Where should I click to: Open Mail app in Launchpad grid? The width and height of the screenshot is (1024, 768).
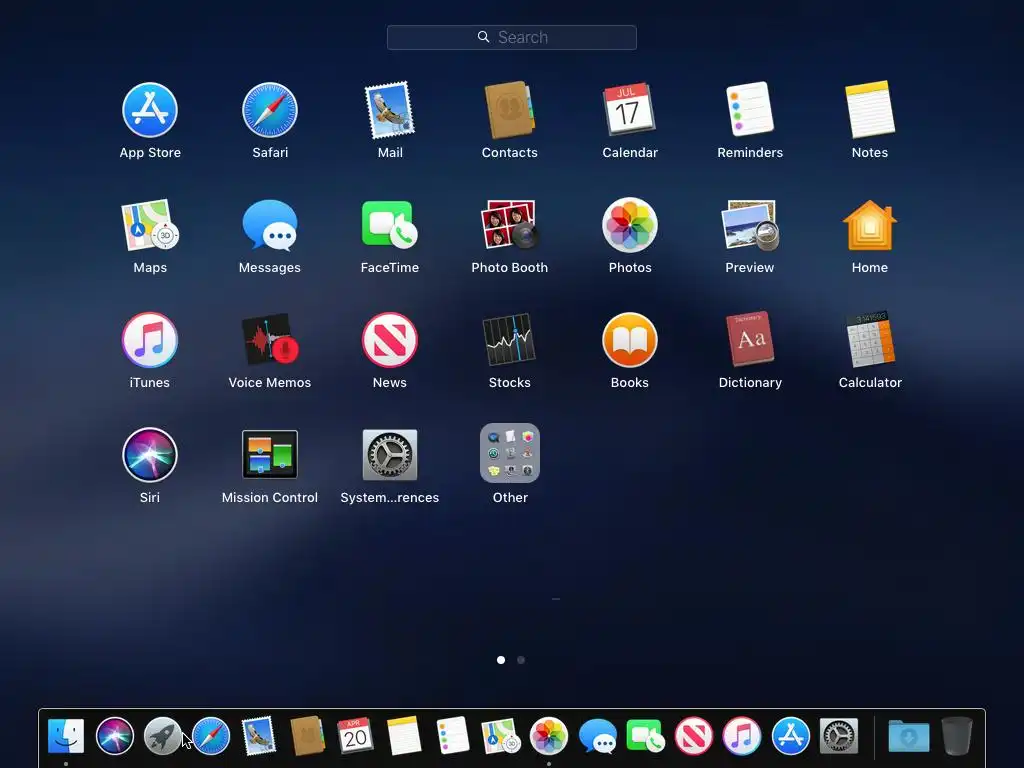pos(390,110)
